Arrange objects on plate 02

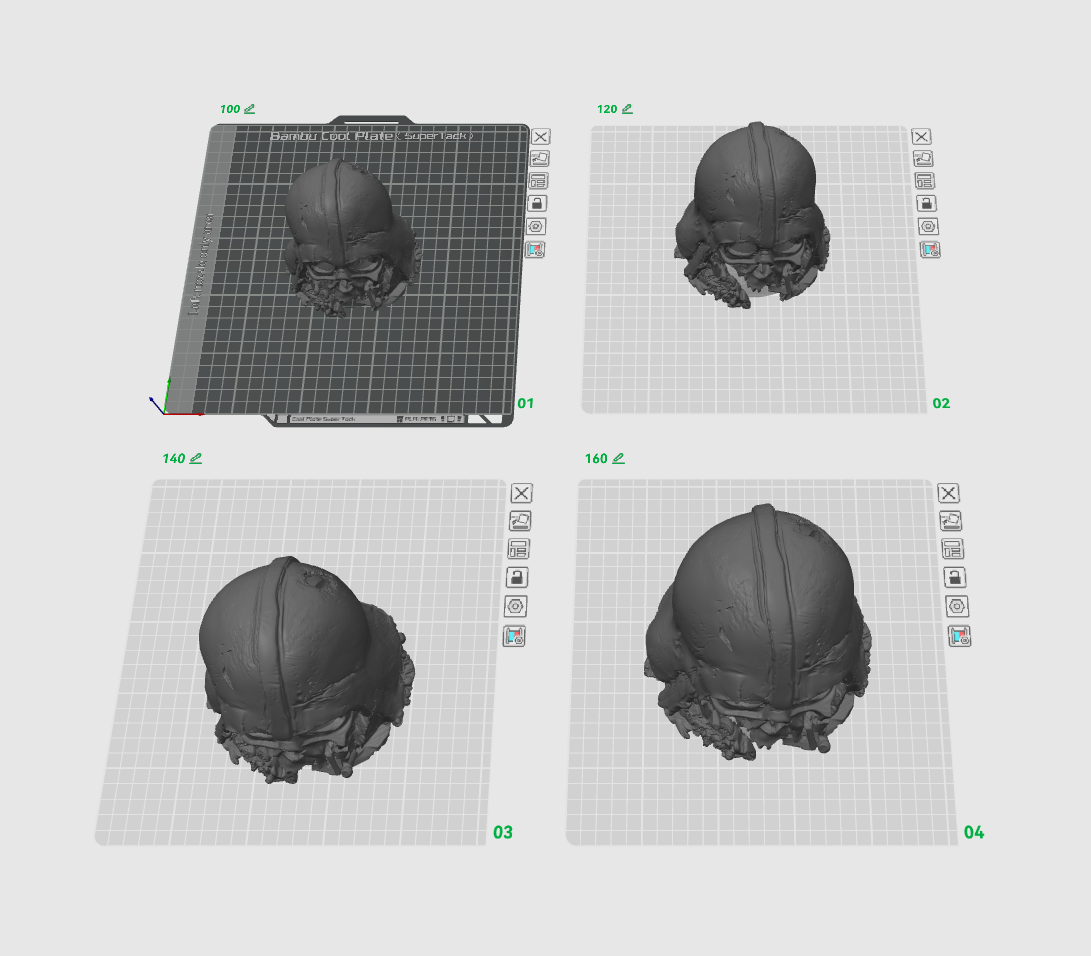click(925, 181)
